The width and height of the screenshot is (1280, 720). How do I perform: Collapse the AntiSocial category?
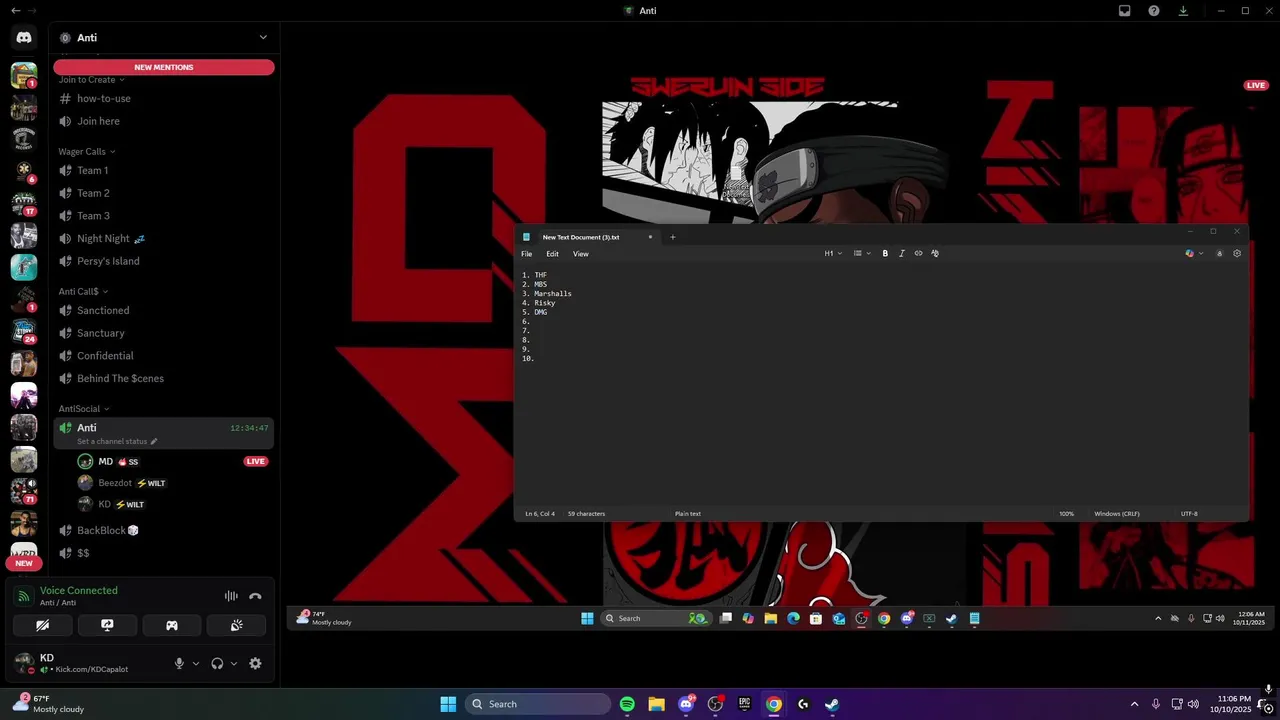(84, 409)
